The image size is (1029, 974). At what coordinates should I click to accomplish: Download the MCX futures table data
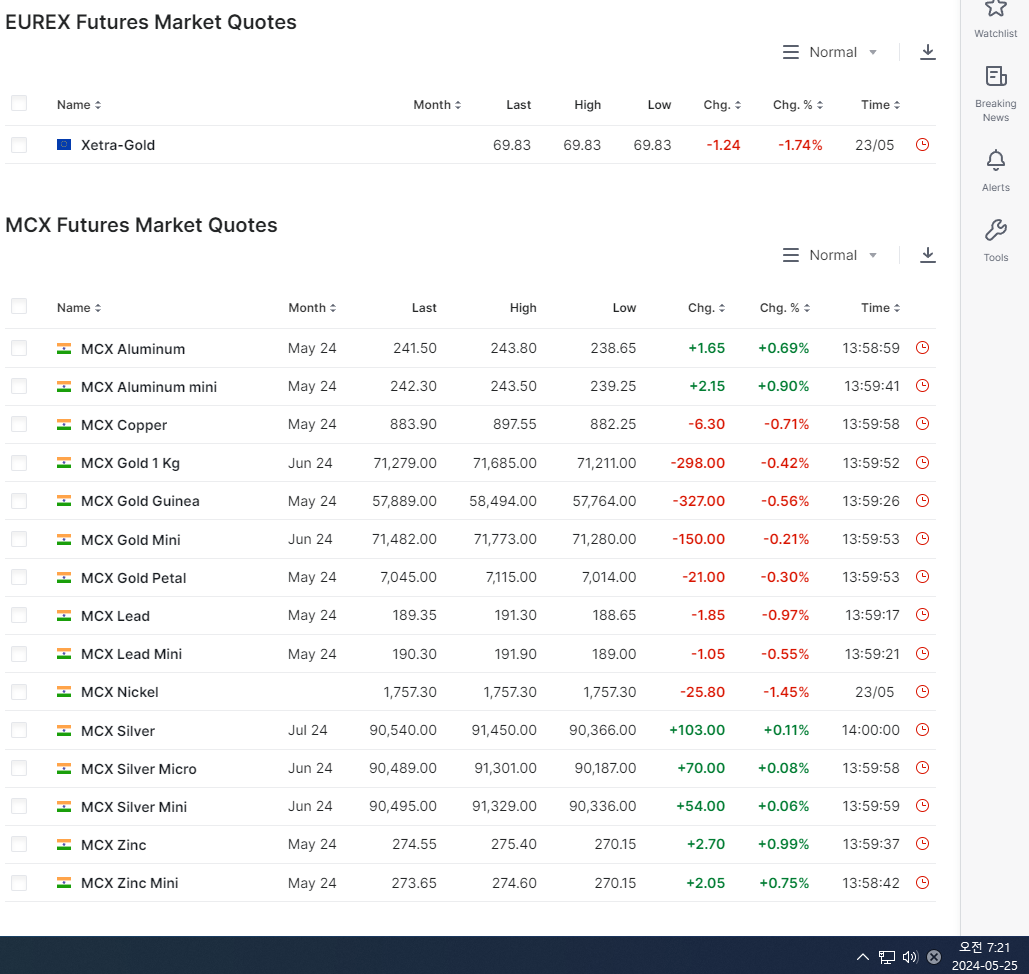coord(927,255)
